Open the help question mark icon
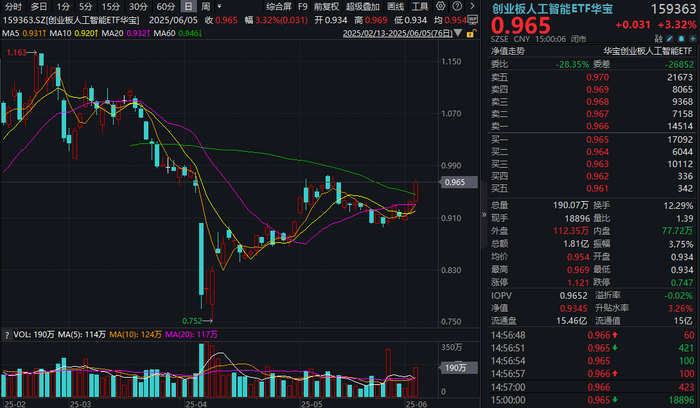700x408 pixels. tap(457, 6)
